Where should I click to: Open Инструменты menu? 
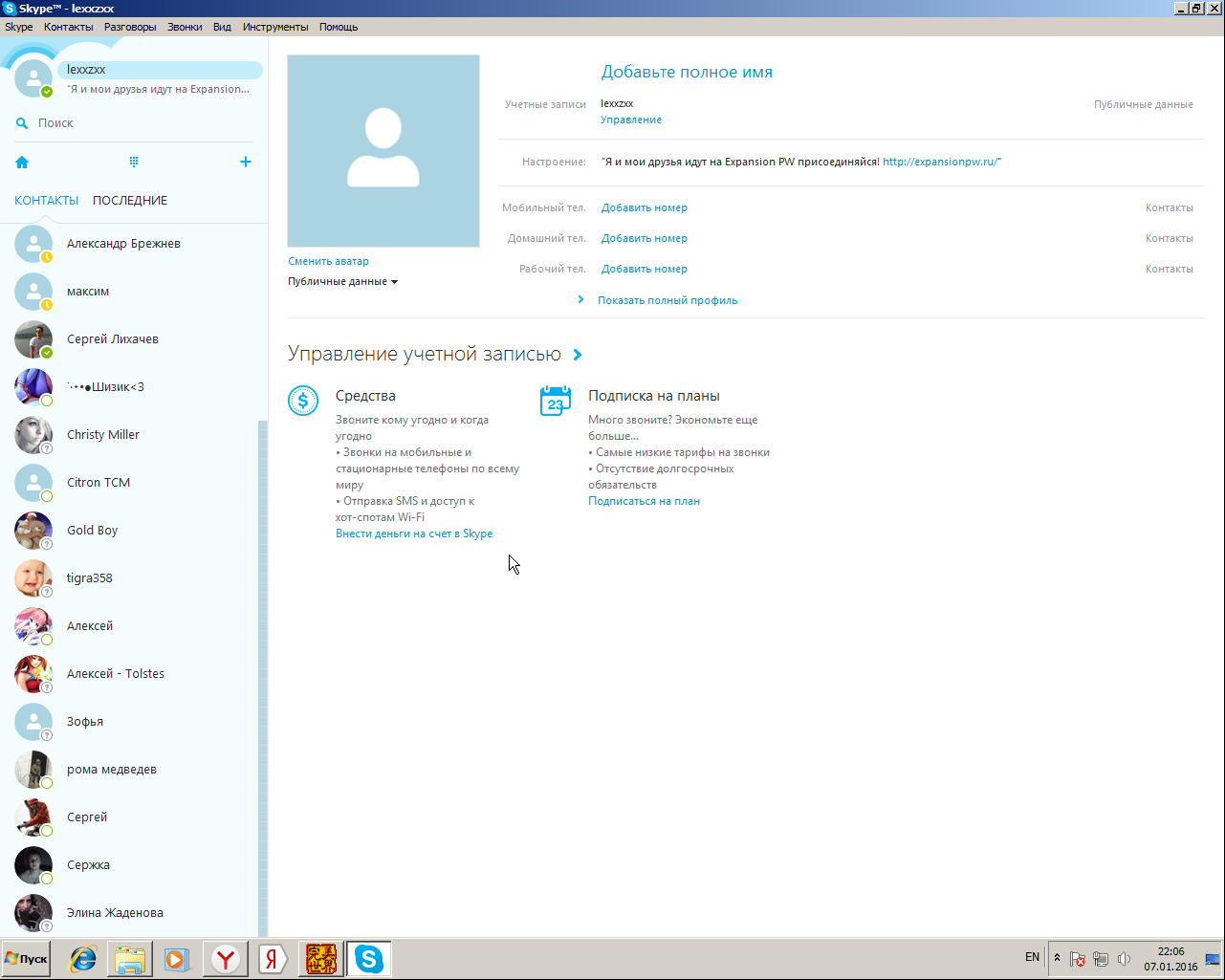(275, 27)
